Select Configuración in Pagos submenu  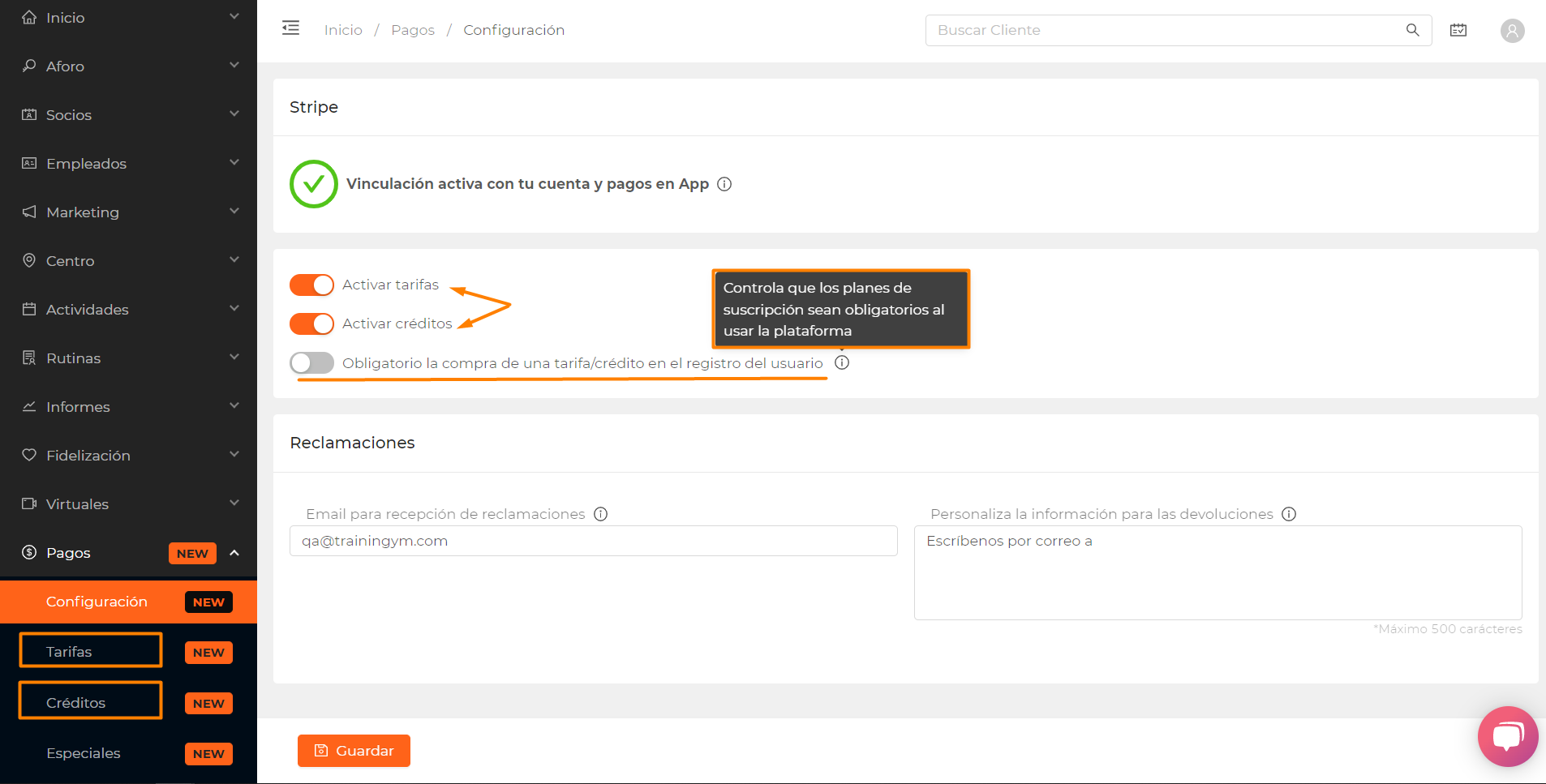[128, 602]
